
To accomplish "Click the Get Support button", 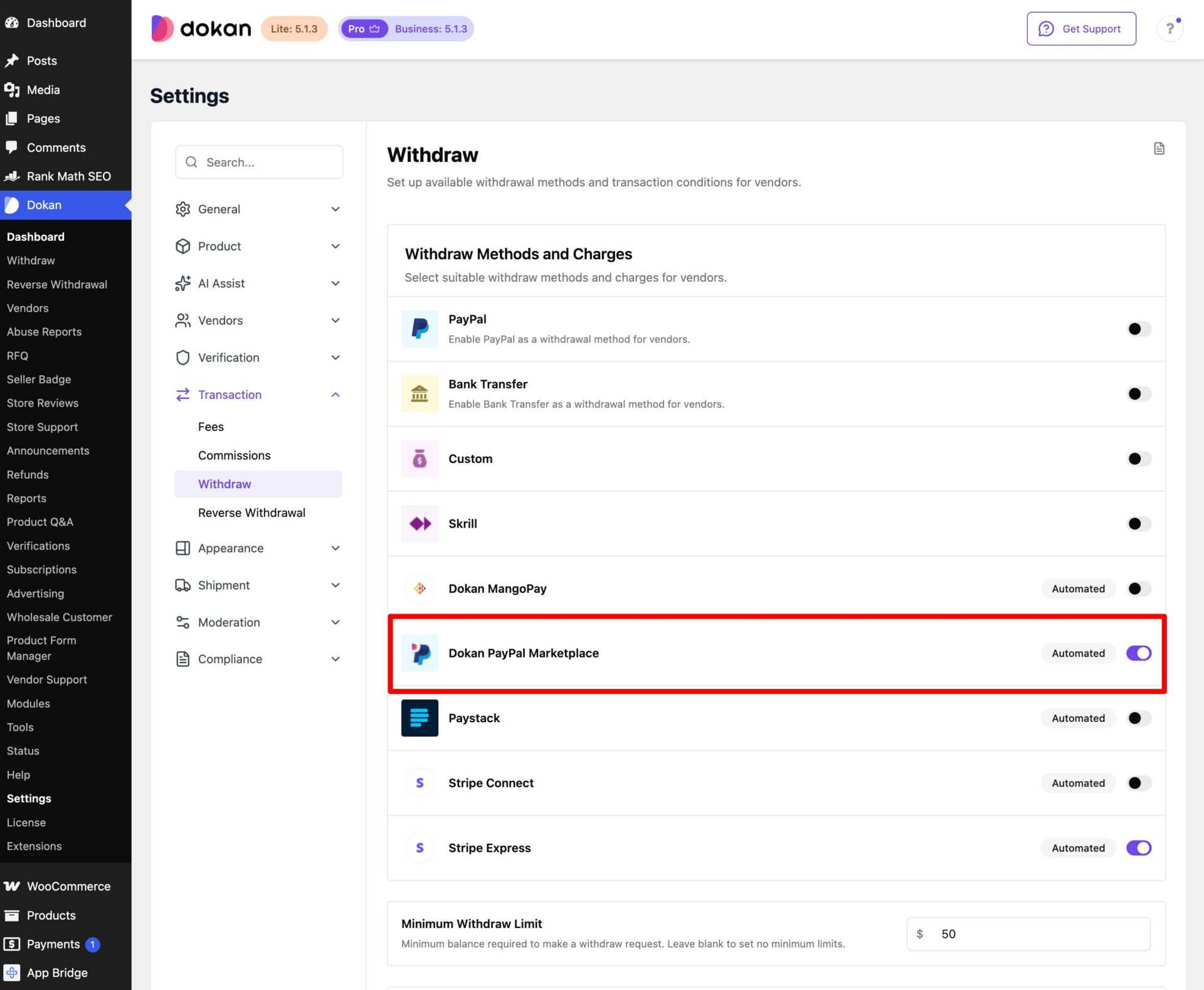I will (1081, 29).
